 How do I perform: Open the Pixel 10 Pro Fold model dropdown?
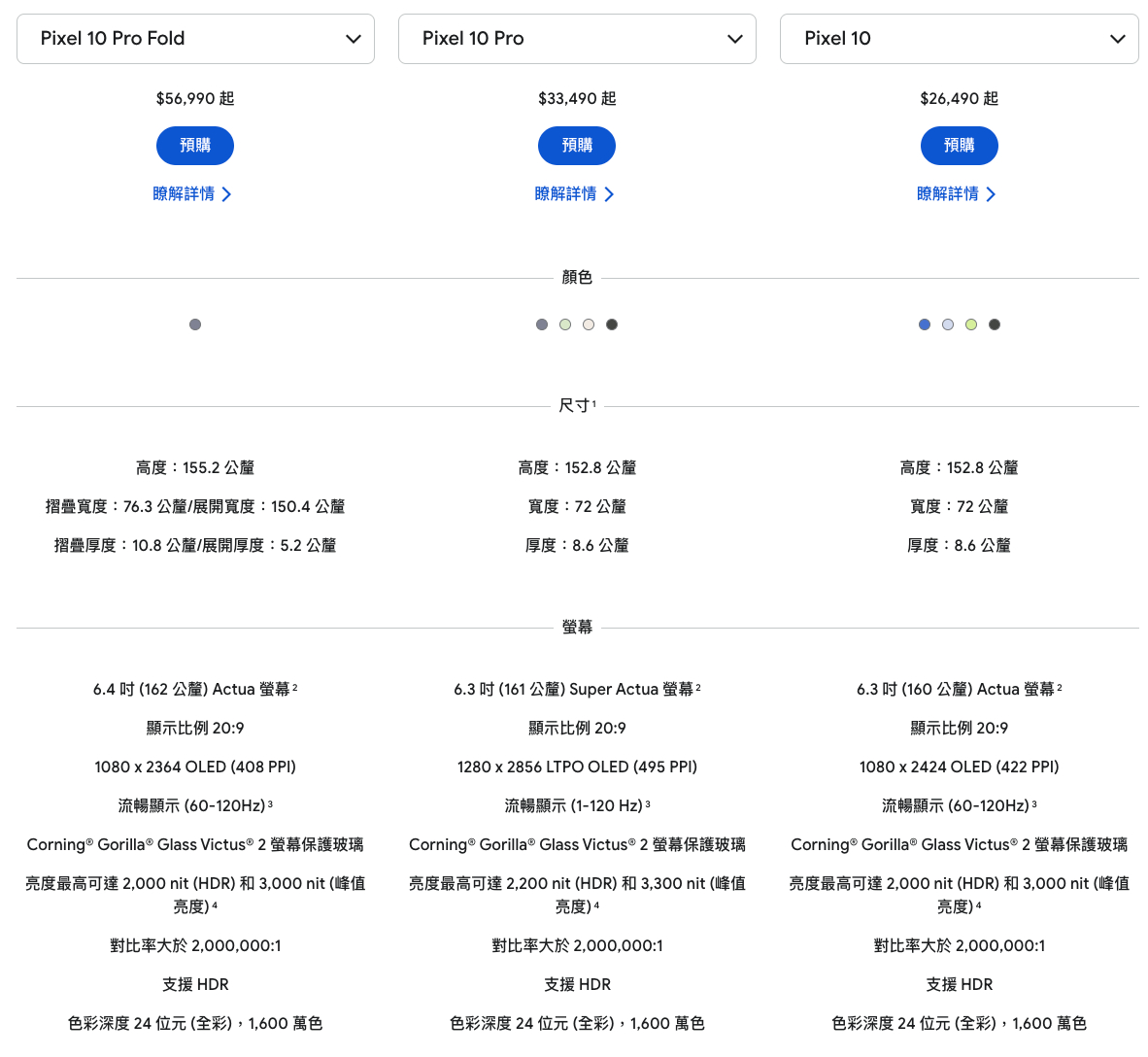[x=195, y=39]
